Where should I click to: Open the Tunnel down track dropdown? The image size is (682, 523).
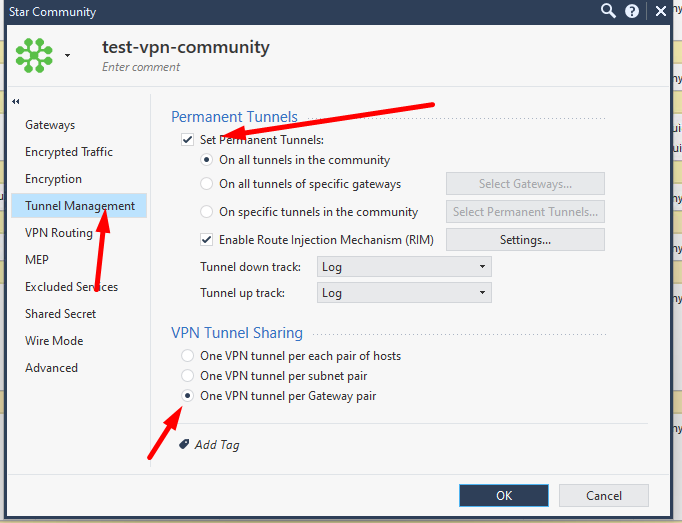[404, 267]
